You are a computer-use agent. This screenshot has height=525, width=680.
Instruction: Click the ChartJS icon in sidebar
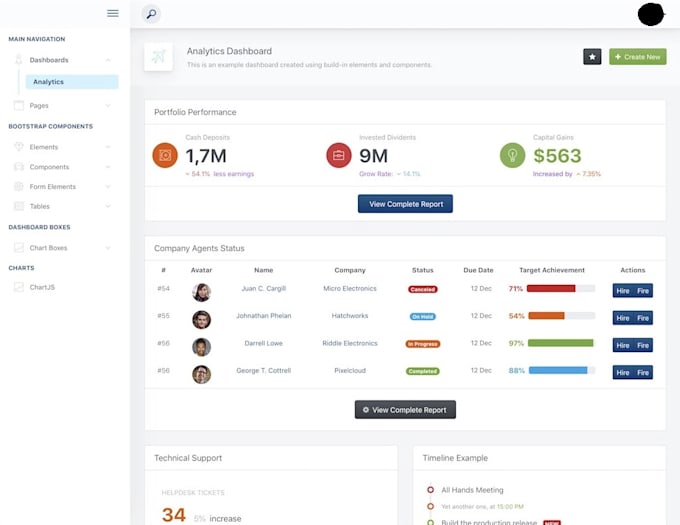coord(19,287)
